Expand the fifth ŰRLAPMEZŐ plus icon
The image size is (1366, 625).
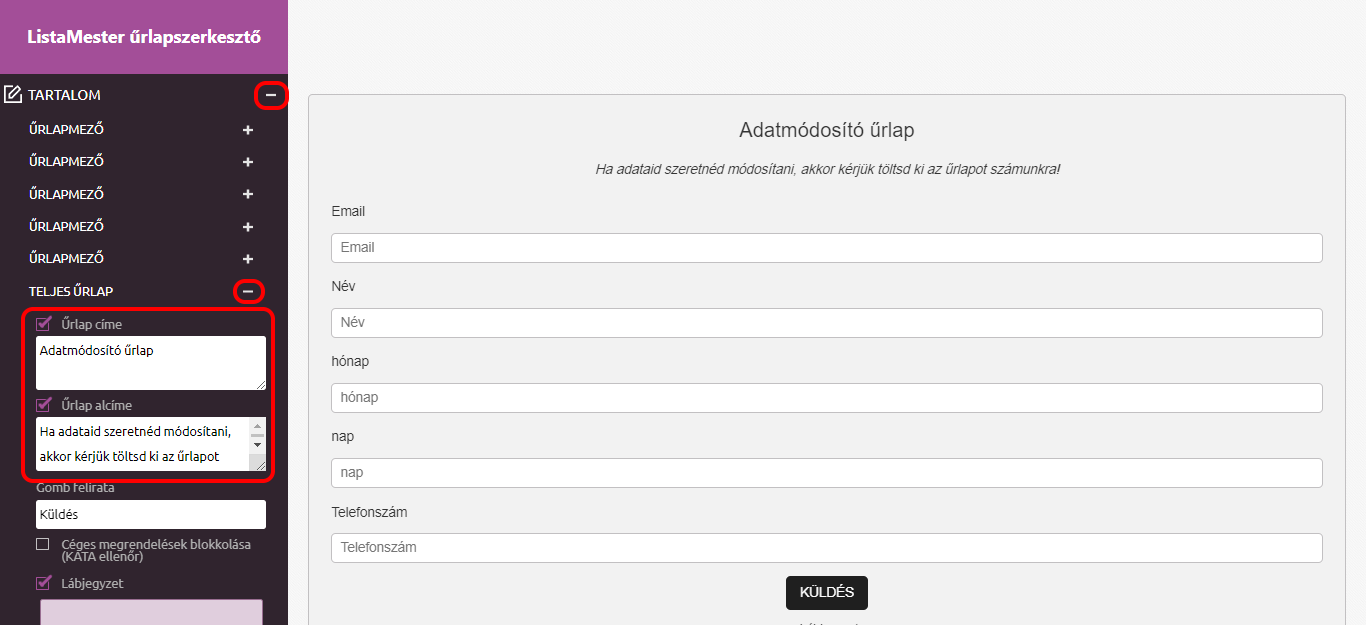248,259
